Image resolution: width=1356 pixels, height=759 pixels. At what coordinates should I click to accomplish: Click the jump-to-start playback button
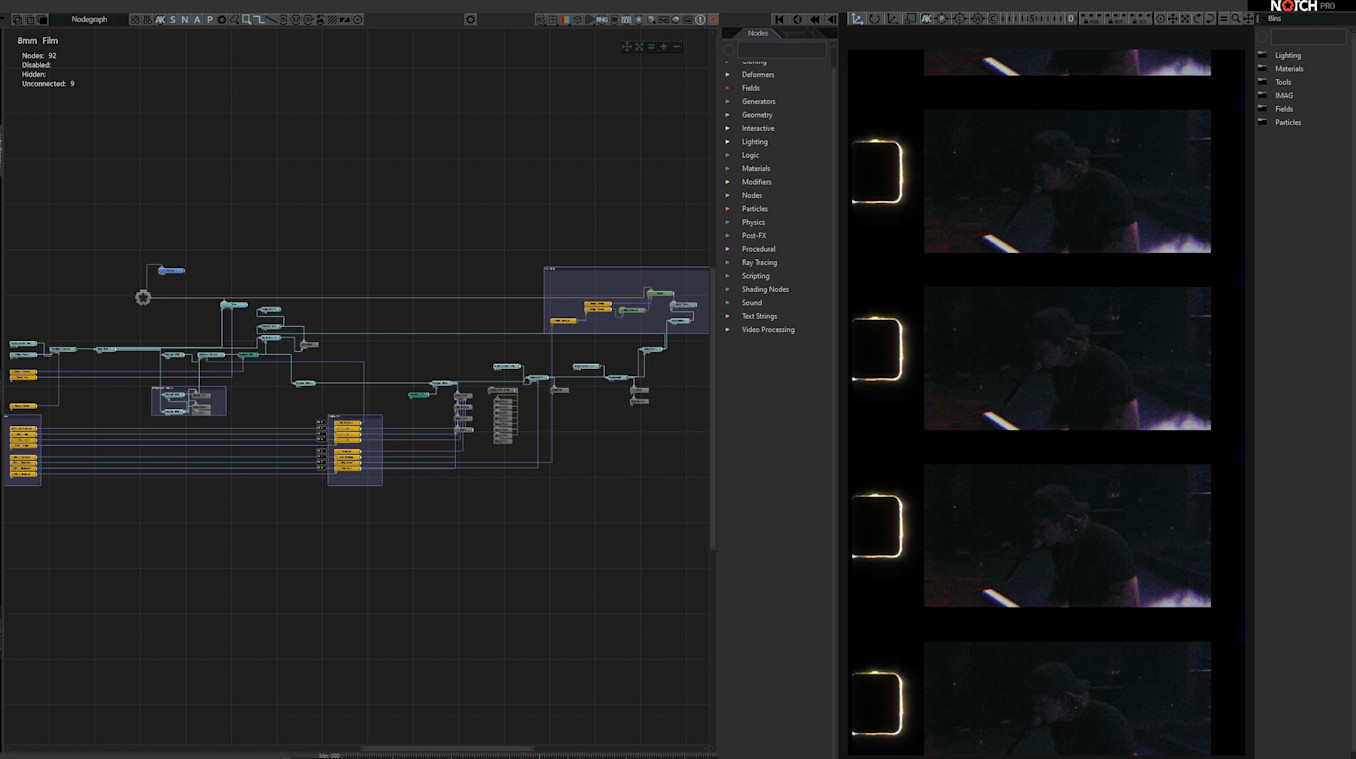(779, 19)
